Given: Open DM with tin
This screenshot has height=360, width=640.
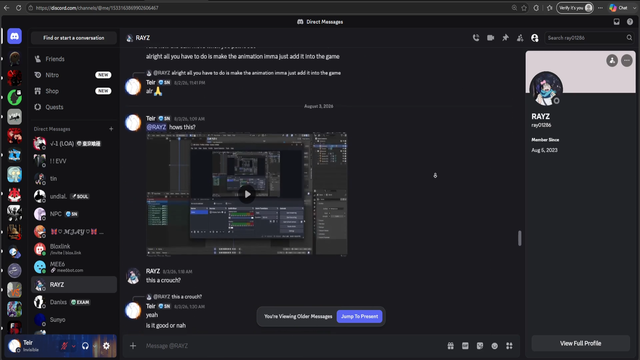Looking at the screenshot, I should (74, 178).
